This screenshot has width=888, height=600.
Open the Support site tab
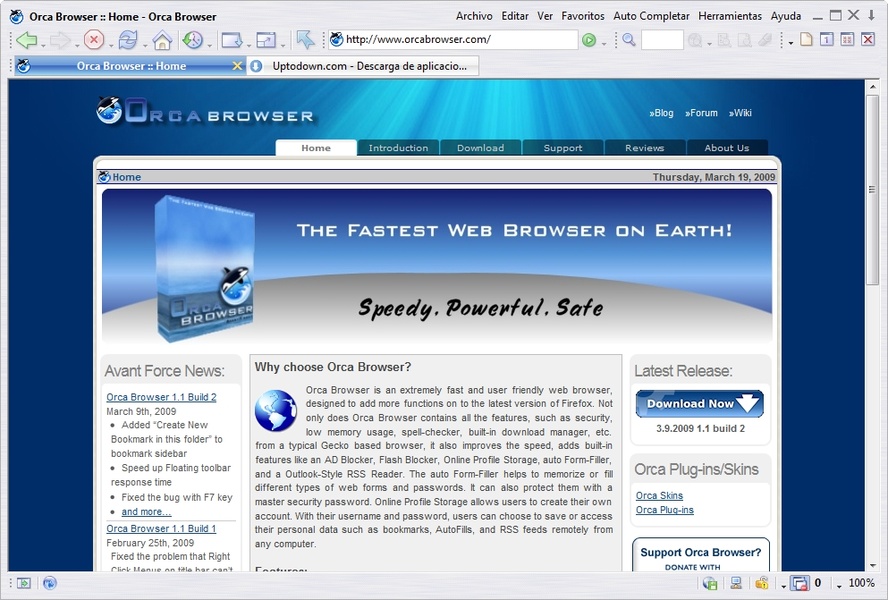[562, 148]
